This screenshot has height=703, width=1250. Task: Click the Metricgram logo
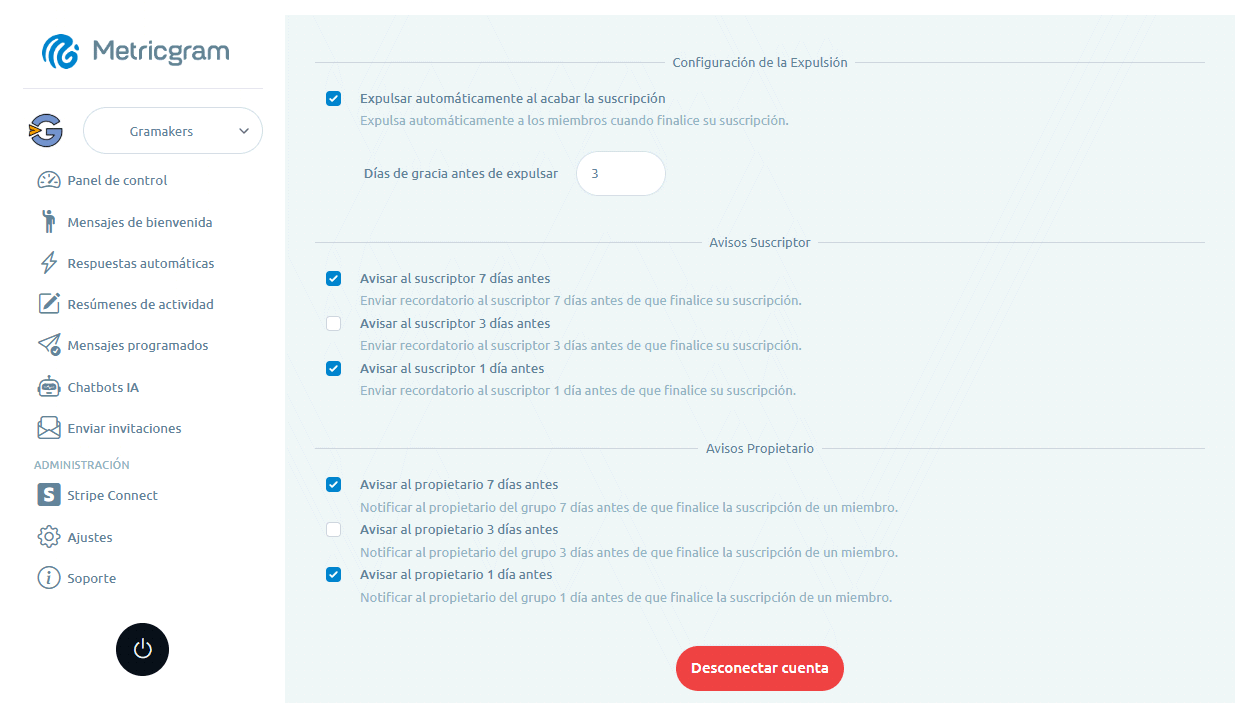pos(136,51)
